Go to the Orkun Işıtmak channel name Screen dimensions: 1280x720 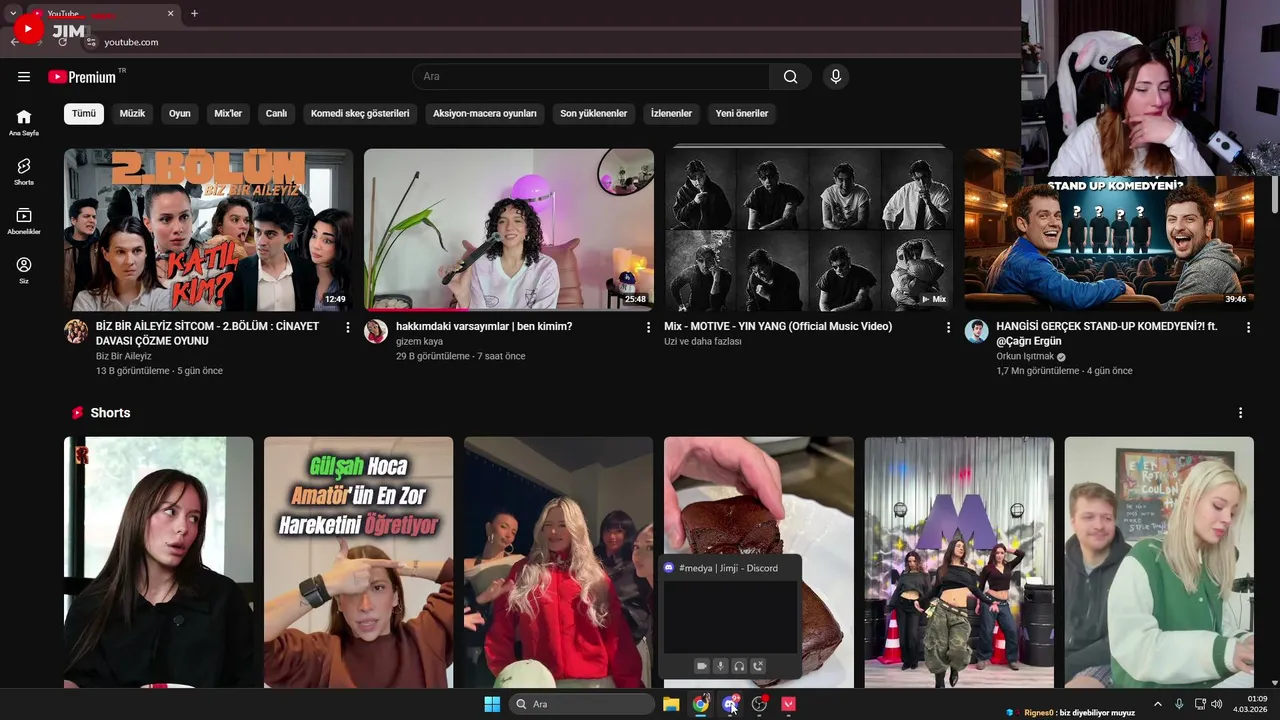(x=1025, y=357)
